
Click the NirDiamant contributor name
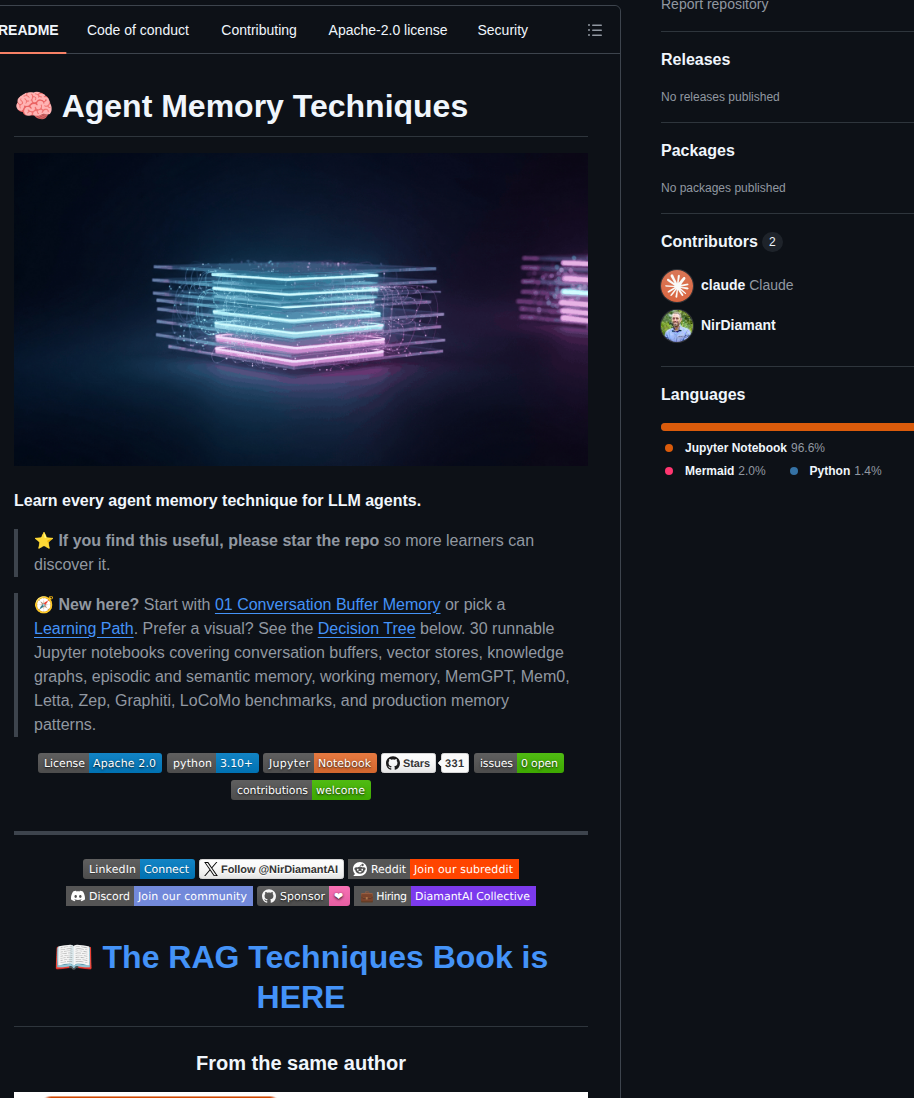(x=738, y=326)
